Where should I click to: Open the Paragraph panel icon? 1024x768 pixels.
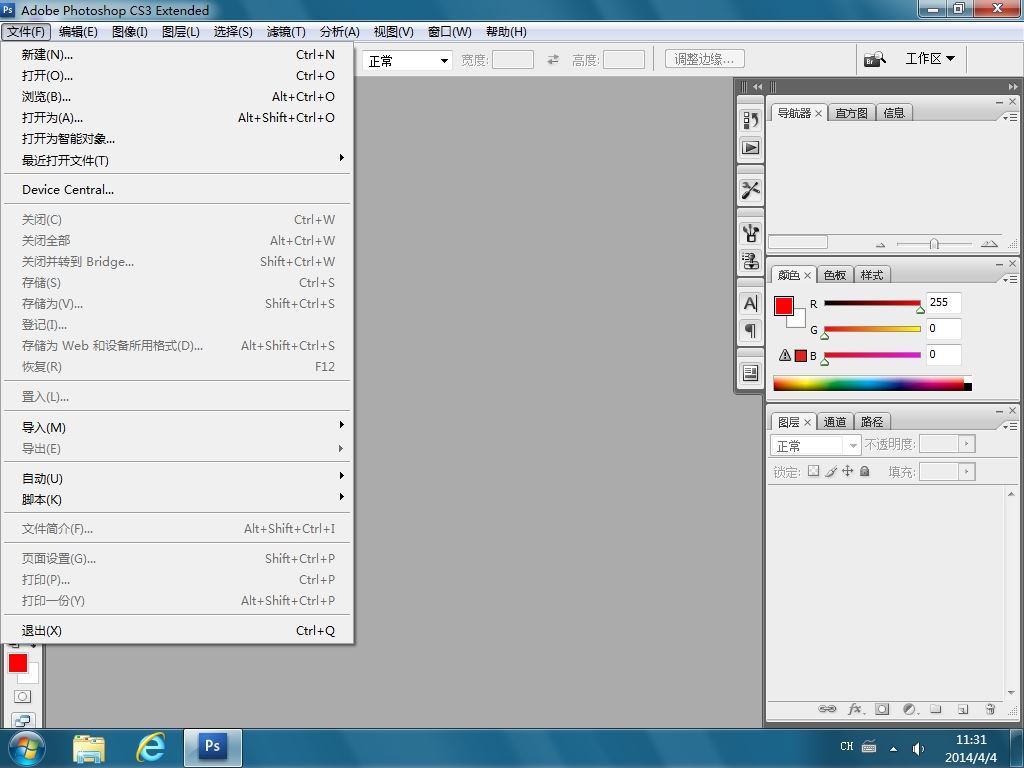[x=750, y=330]
